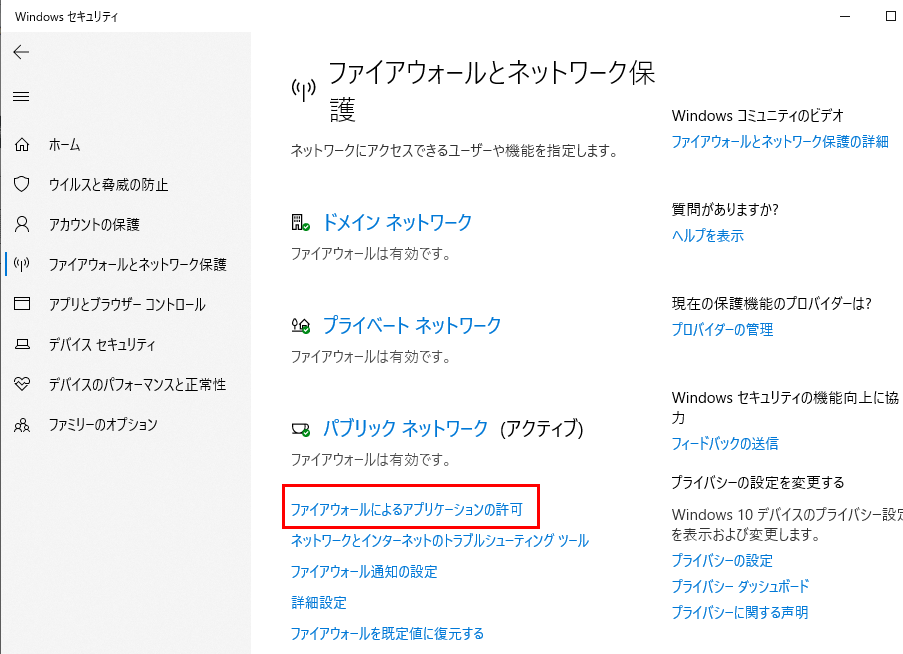Click the shield icon for virus protection
The height and width of the screenshot is (654, 903).
(x=22, y=184)
